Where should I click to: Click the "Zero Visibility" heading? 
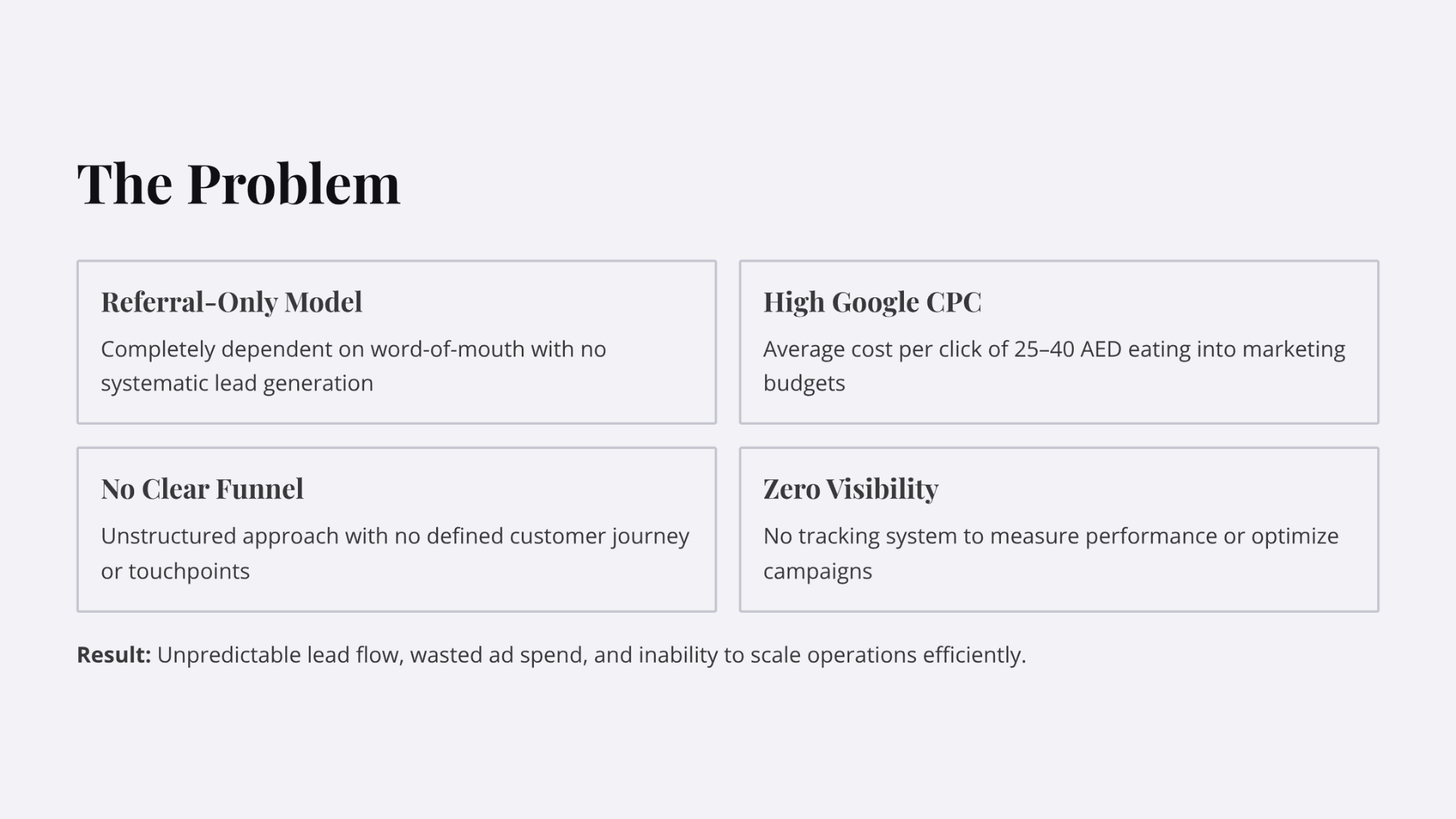click(850, 489)
